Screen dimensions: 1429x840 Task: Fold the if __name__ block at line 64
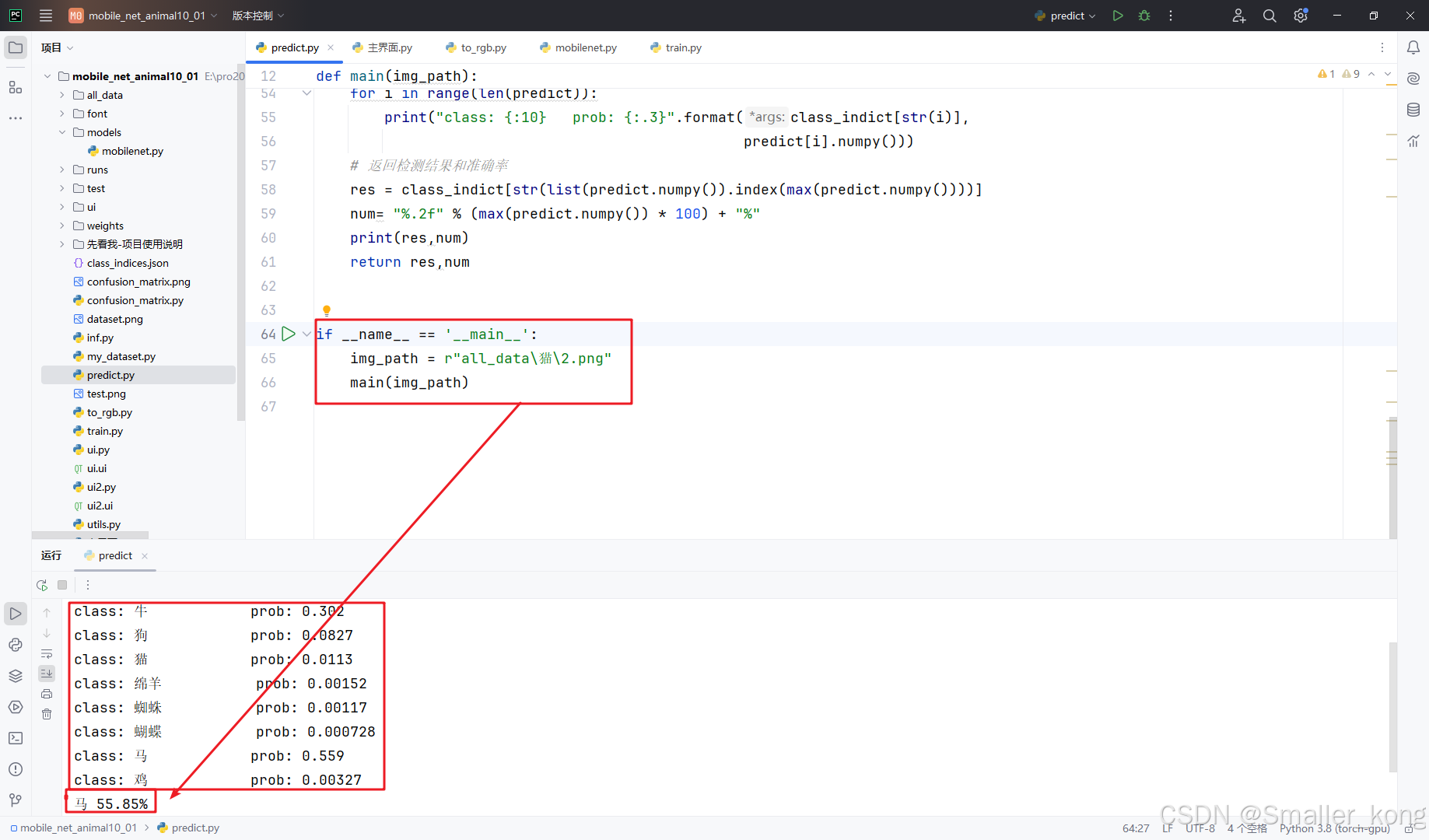(307, 334)
